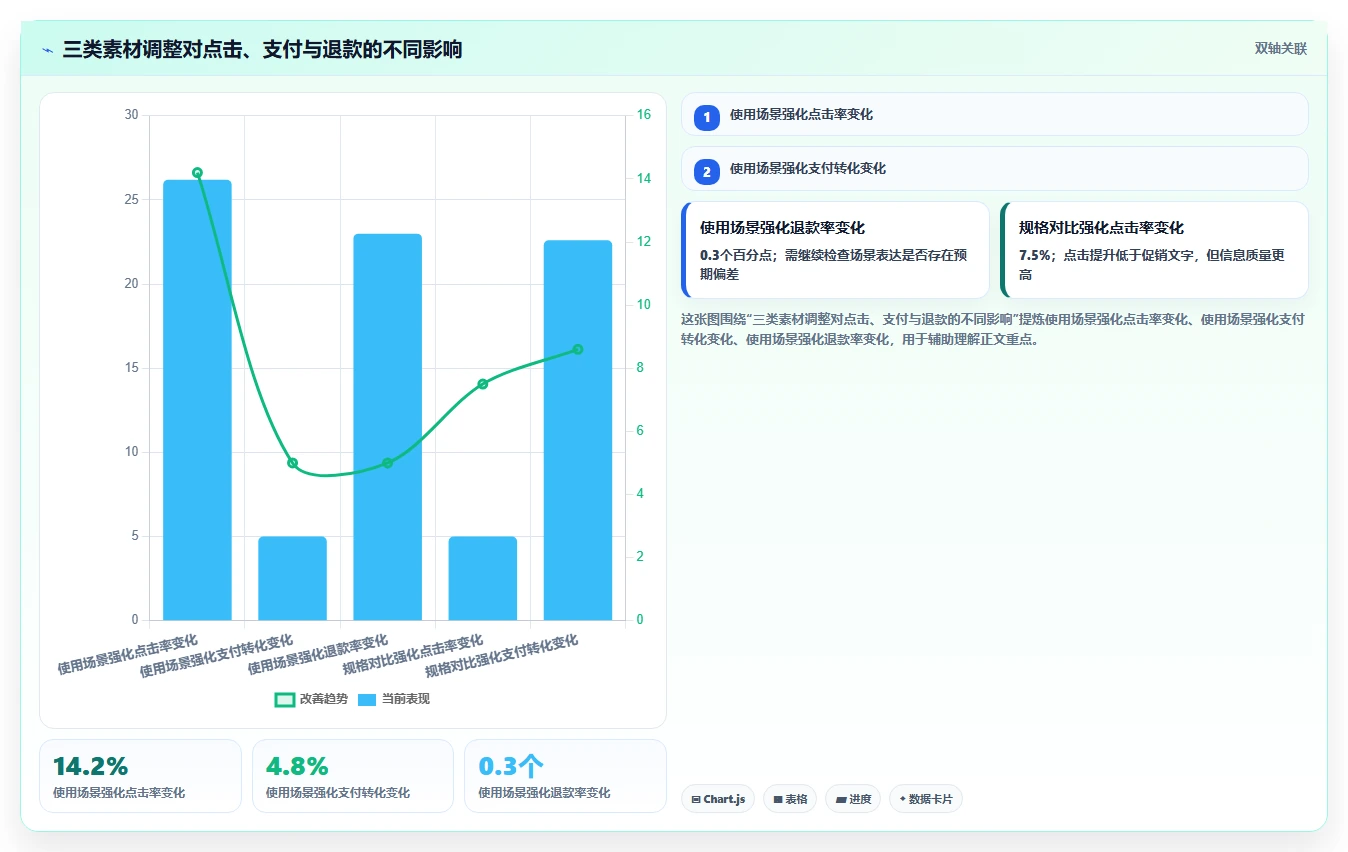The height and width of the screenshot is (852, 1348).
Task: Click the chart title 三类素材调整对点击、支付与退款的不同影响
Action: (262, 50)
